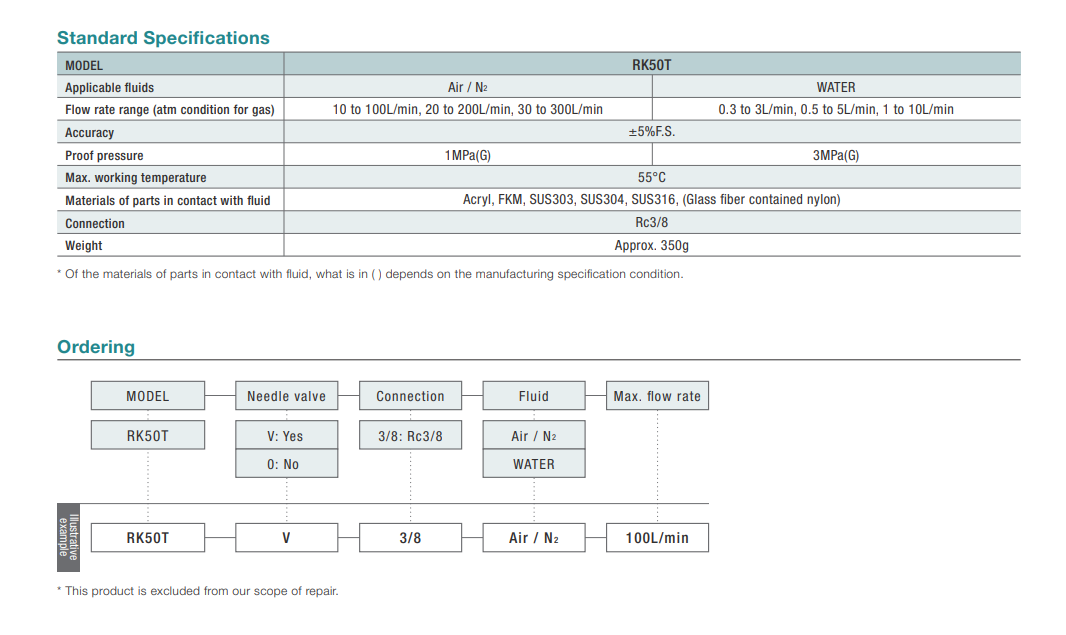Click the 1MPa(G) proof pressure value
Image resolution: width=1066 pixels, height=635 pixels.
coord(468,155)
